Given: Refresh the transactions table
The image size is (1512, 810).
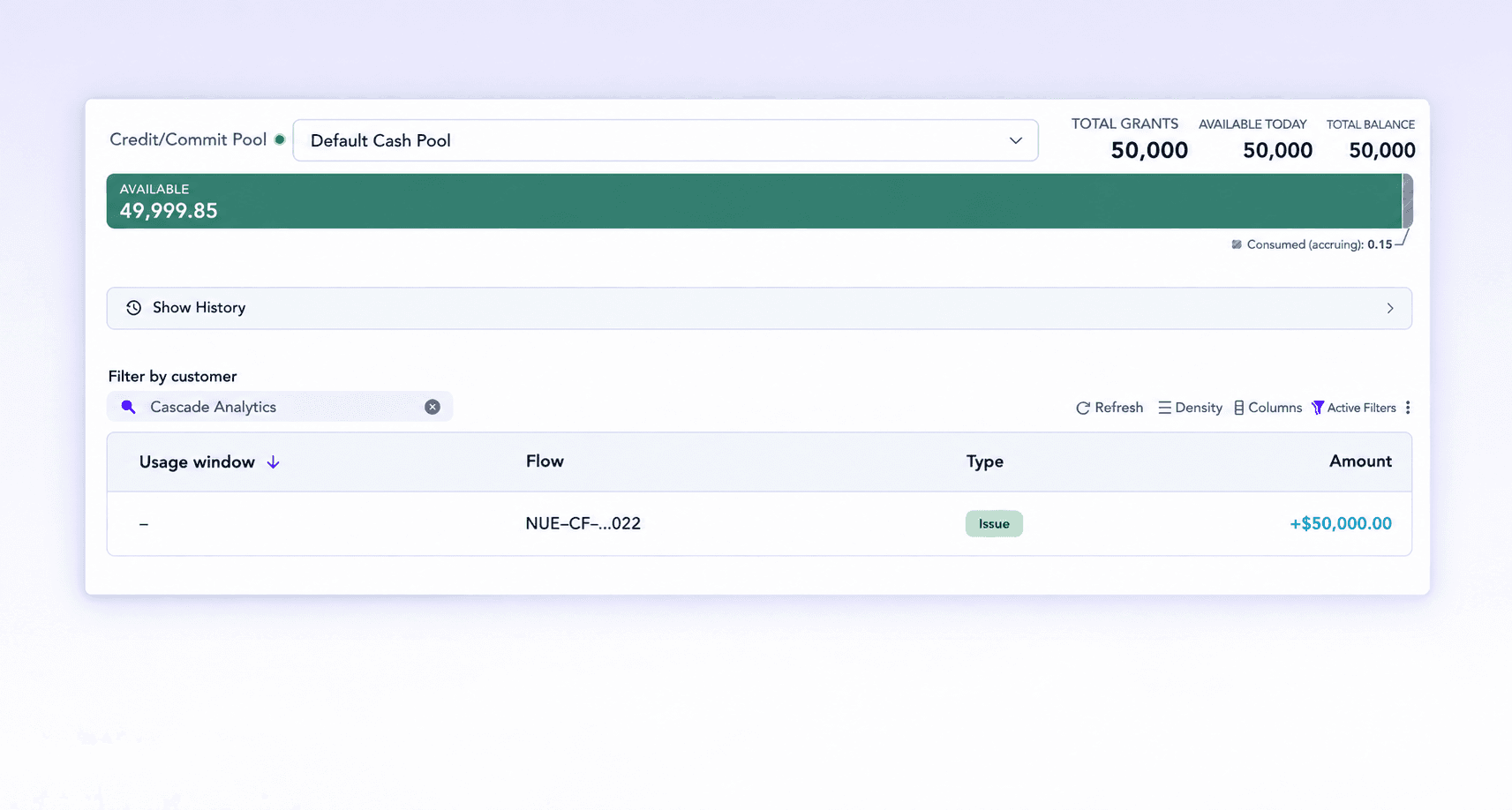Looking at the screenshot, I should tap(1110, 408).
